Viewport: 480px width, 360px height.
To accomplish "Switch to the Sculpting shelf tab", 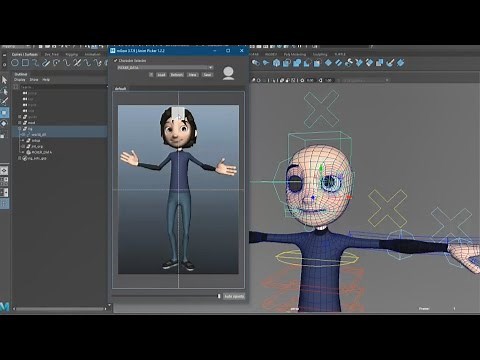I will 320,54.
